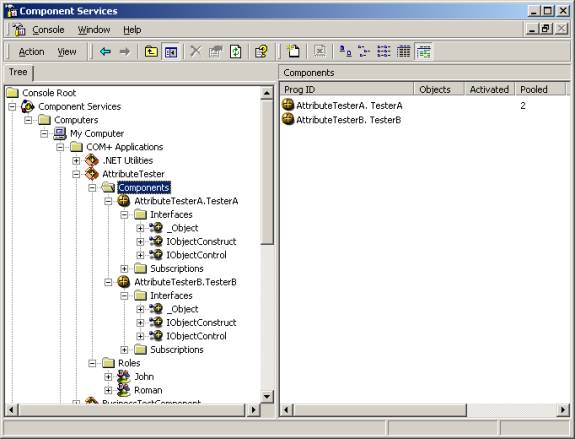575x439 pixels.
Task: Click the tree pane vertical scroll thumb
Action: point(267,172)
